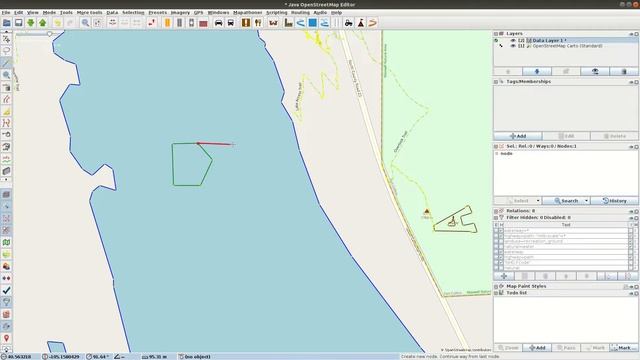Screen dimensions: 640x360
Task: Click the tractor preset toolbar icon
Action: 349,23
